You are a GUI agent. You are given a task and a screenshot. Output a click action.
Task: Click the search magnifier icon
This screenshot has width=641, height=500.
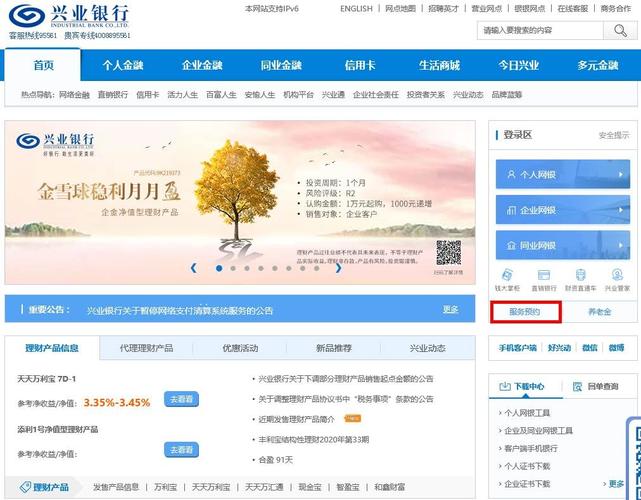(x=620, y=30)
